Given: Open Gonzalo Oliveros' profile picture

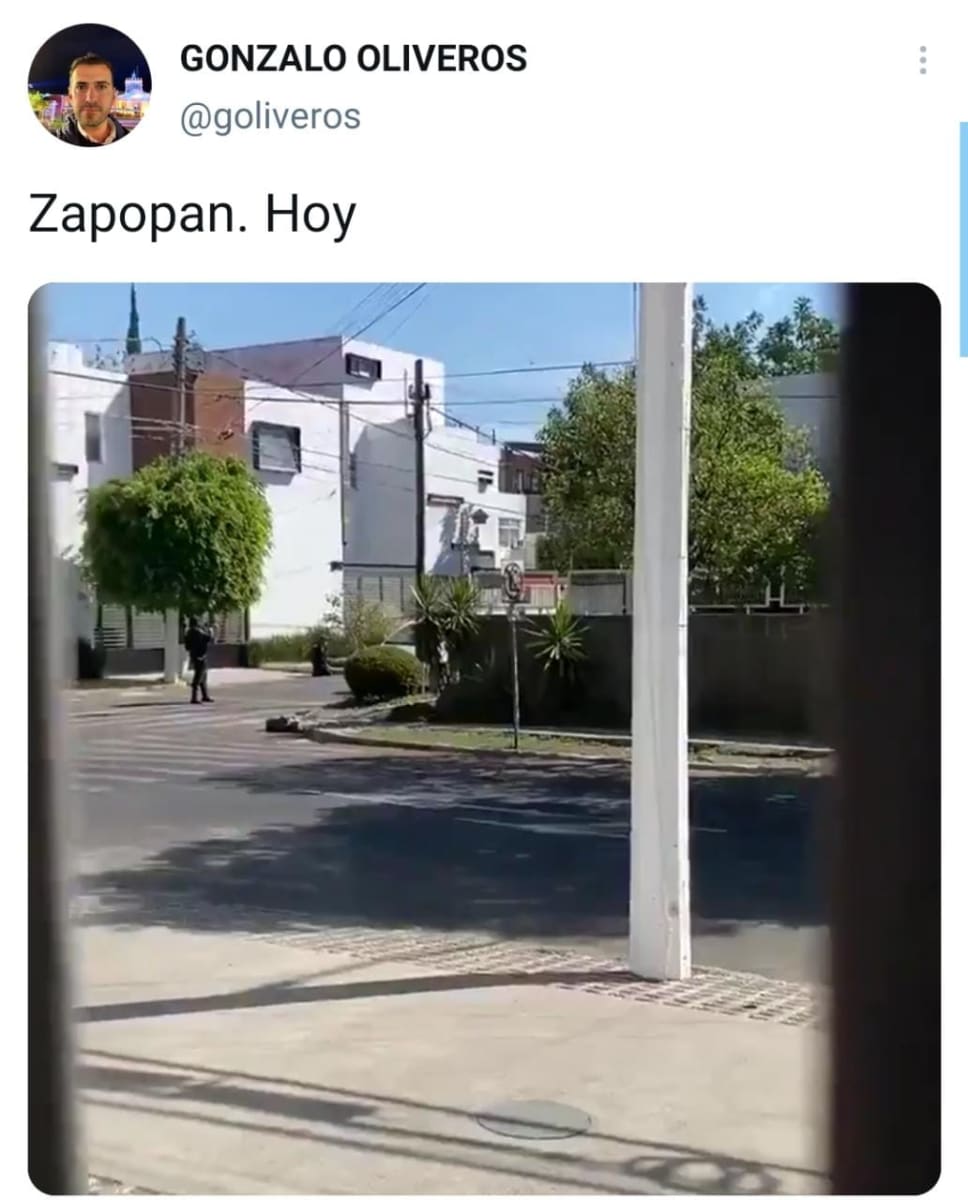Looking at the screenshot, I should [x=90, y=85].
